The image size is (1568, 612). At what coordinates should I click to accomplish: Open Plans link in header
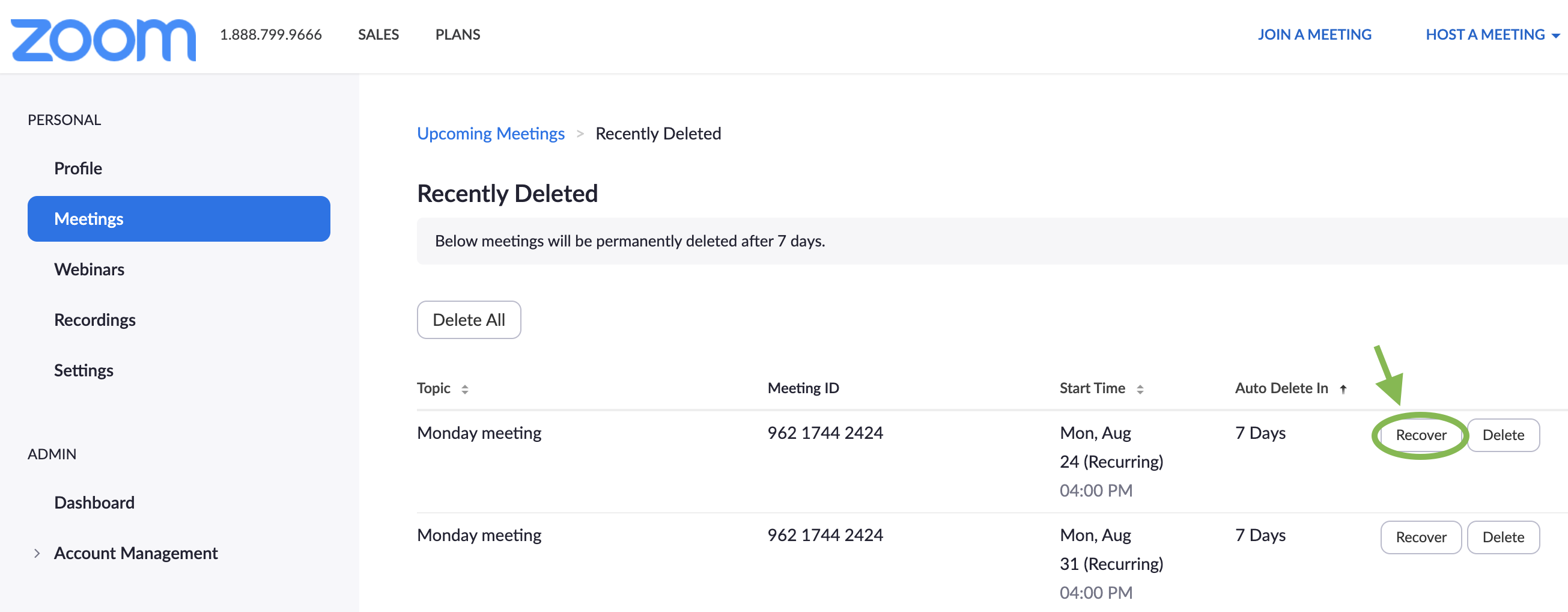click(x=458, y=35)
